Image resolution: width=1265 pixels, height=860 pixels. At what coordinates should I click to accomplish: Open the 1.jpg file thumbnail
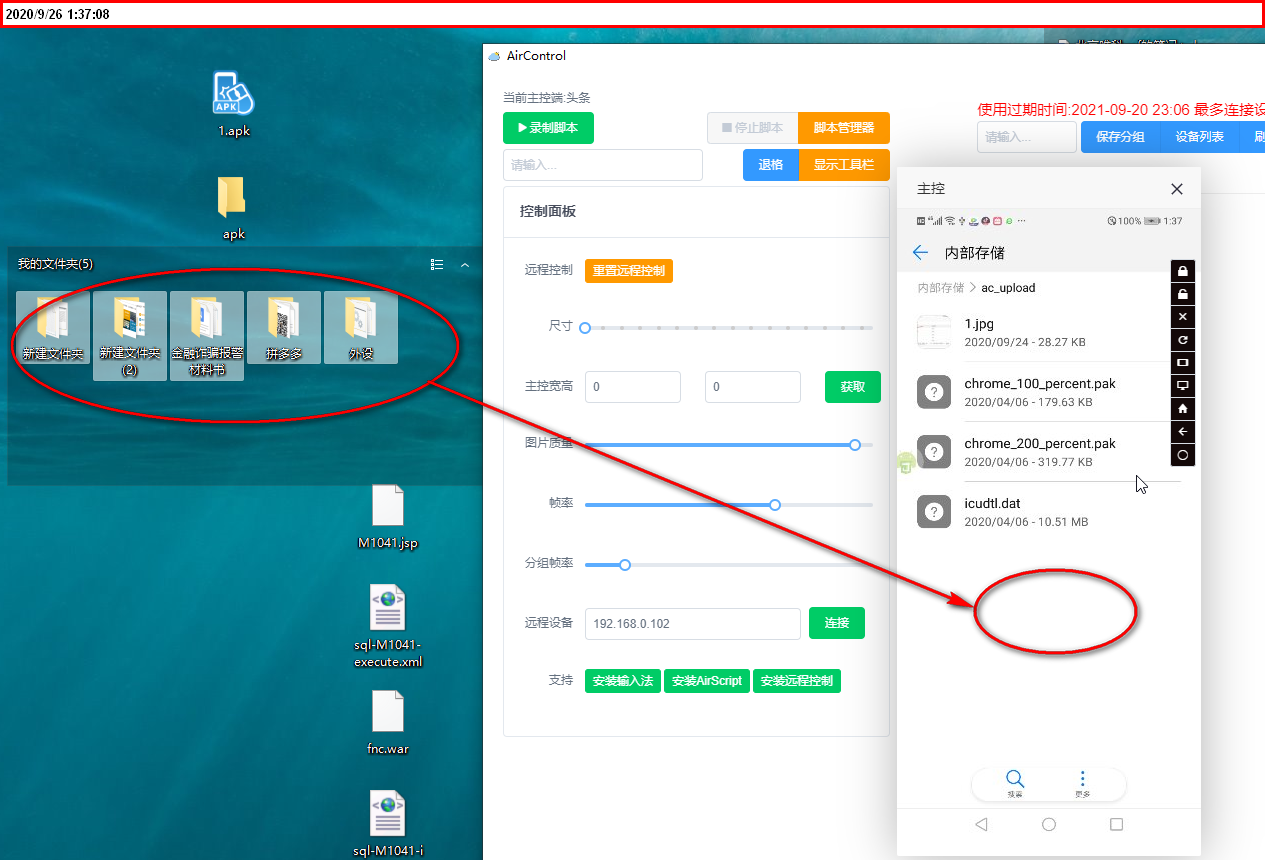coord(934,332)
